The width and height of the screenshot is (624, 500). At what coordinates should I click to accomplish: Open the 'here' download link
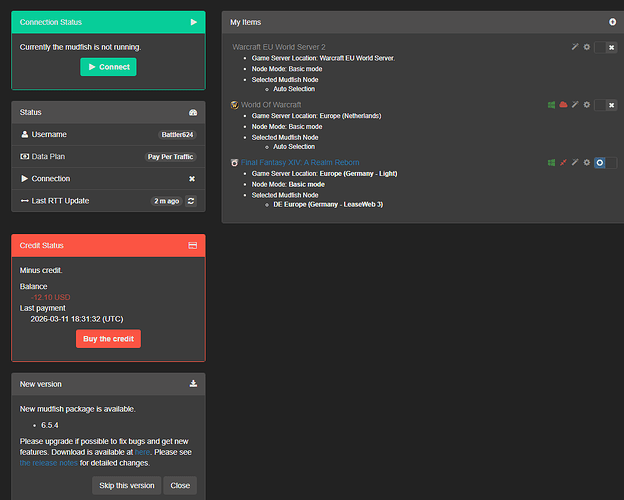142,452
